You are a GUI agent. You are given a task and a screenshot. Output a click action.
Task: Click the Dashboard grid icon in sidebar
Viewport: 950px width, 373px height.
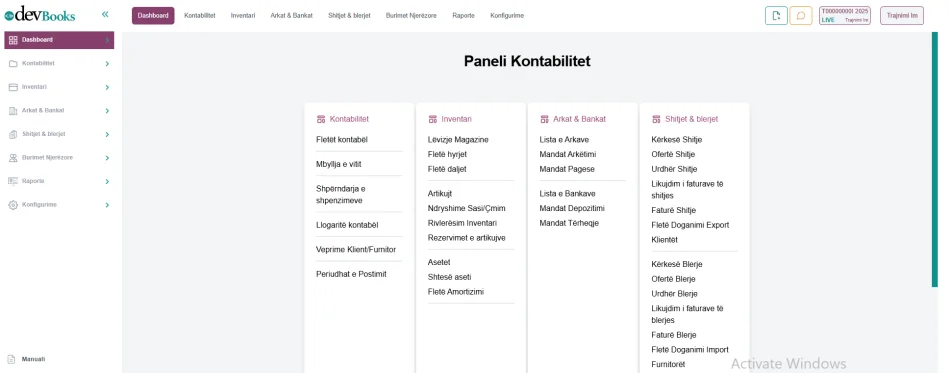pos(13,40)
